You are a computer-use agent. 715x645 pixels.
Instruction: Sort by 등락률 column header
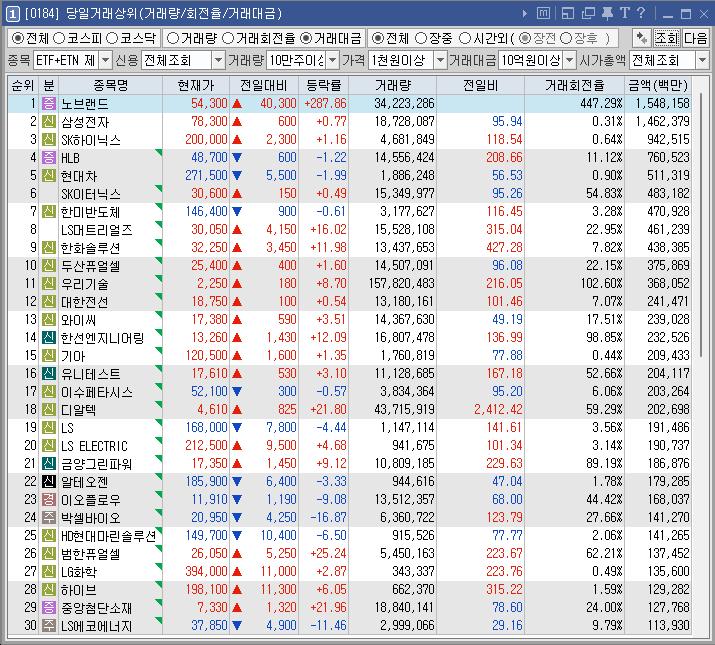coord(323,85)
